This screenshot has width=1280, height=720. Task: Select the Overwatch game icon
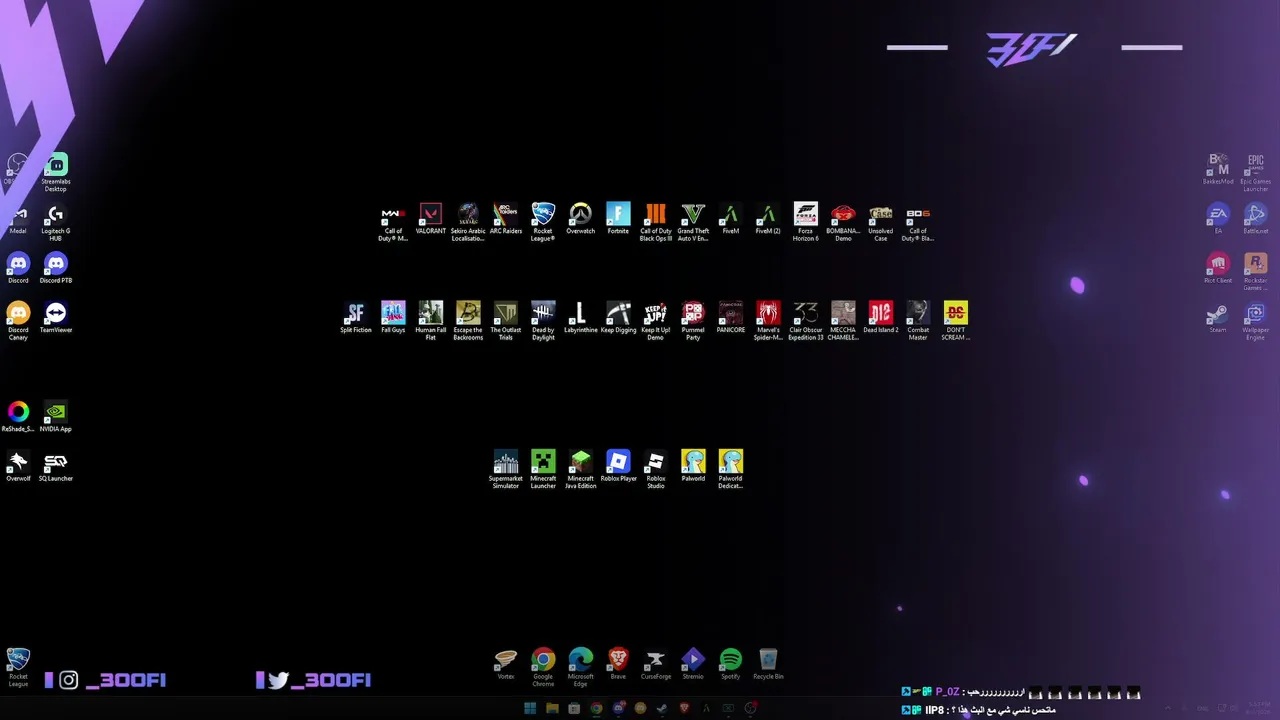pyautogui.click(x=581, y=219)
